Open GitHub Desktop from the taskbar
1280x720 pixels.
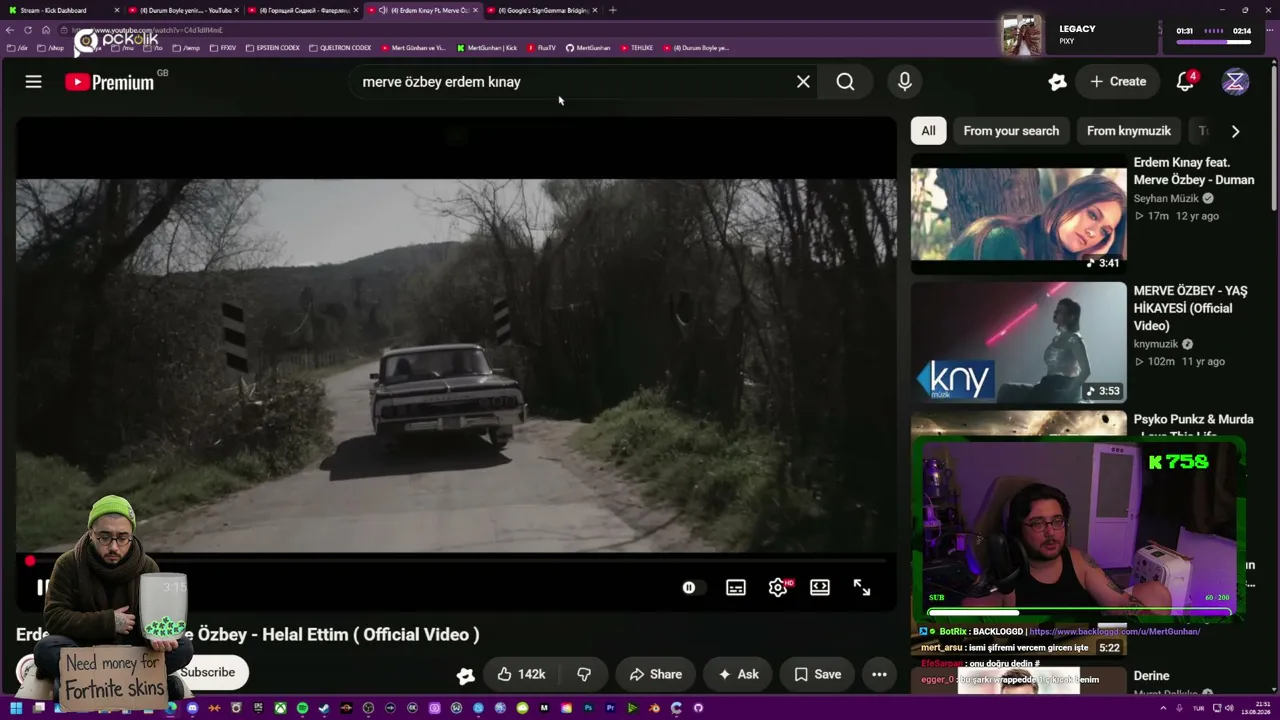pos(698,708)
